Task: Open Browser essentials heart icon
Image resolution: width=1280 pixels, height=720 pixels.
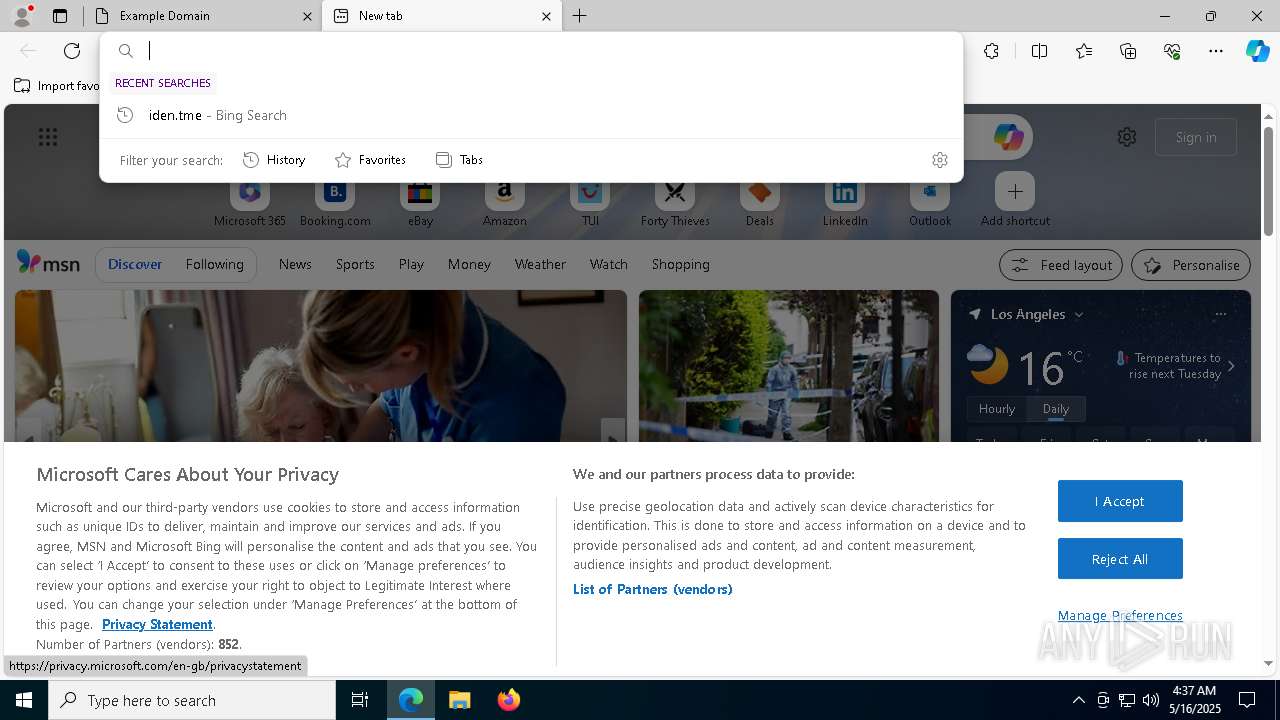Action: coord(1172,51)
